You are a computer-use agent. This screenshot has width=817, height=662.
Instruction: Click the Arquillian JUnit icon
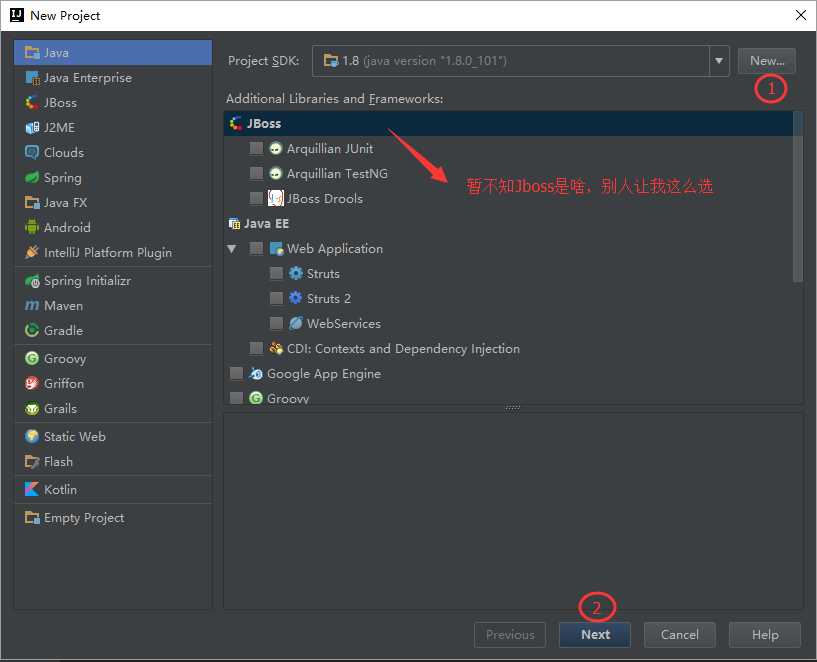[276, 148]
